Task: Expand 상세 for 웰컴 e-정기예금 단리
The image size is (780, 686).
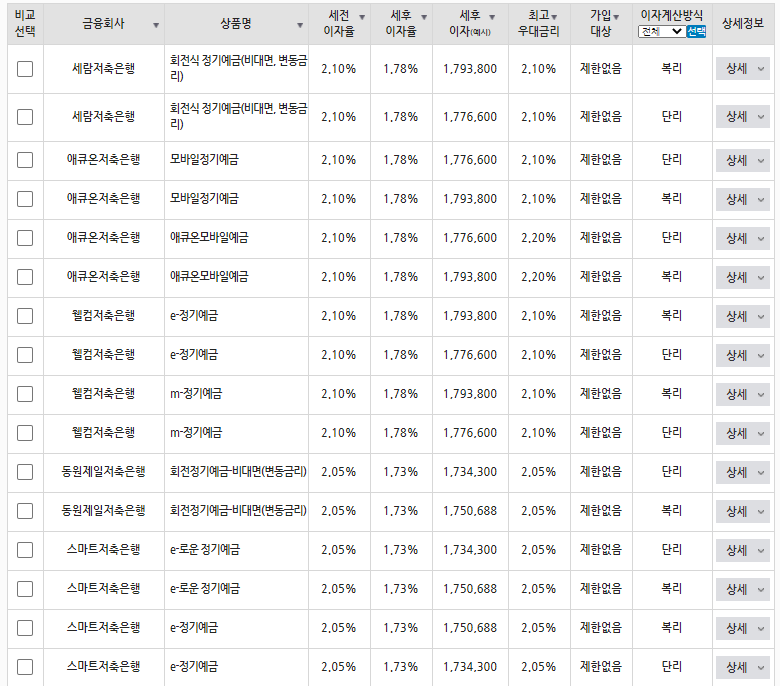Action: (743, 355)
